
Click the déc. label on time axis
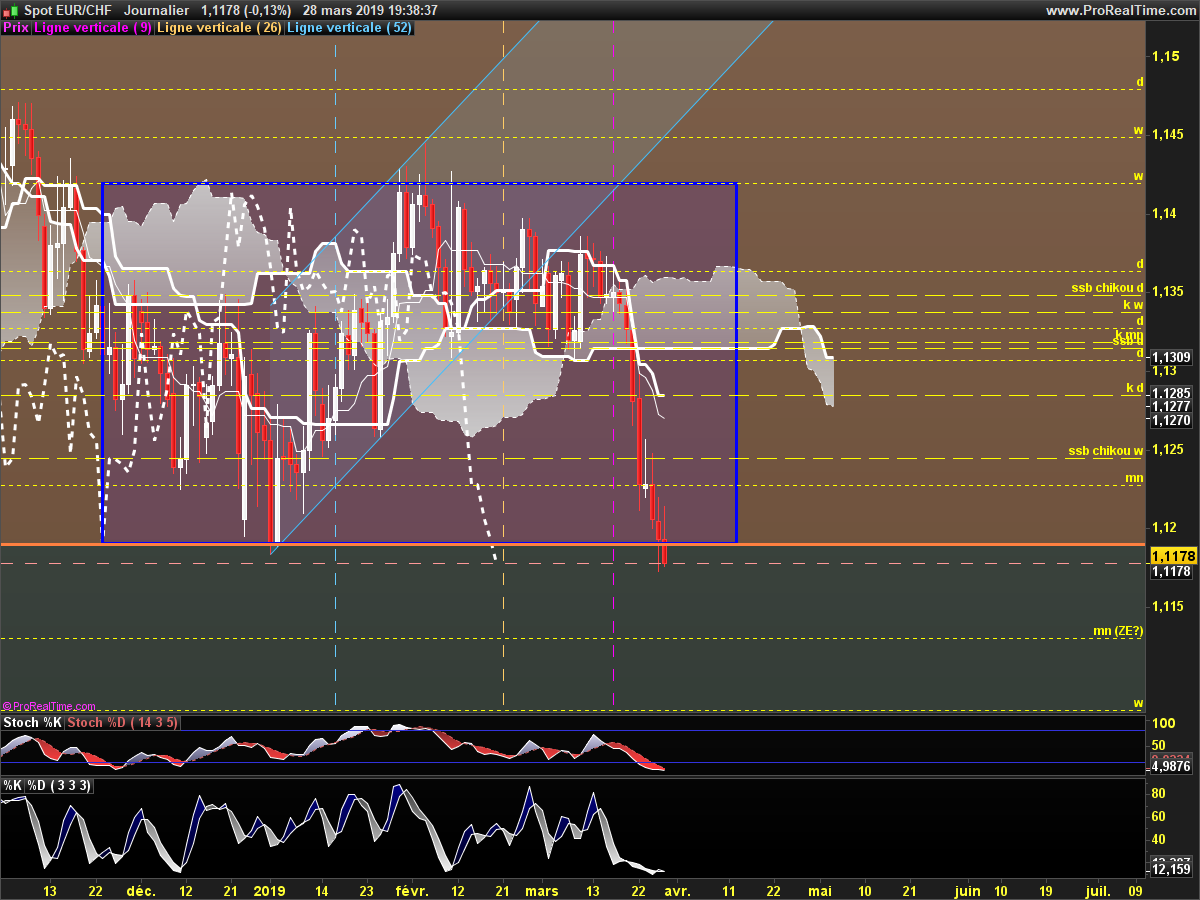pos(140,889)
